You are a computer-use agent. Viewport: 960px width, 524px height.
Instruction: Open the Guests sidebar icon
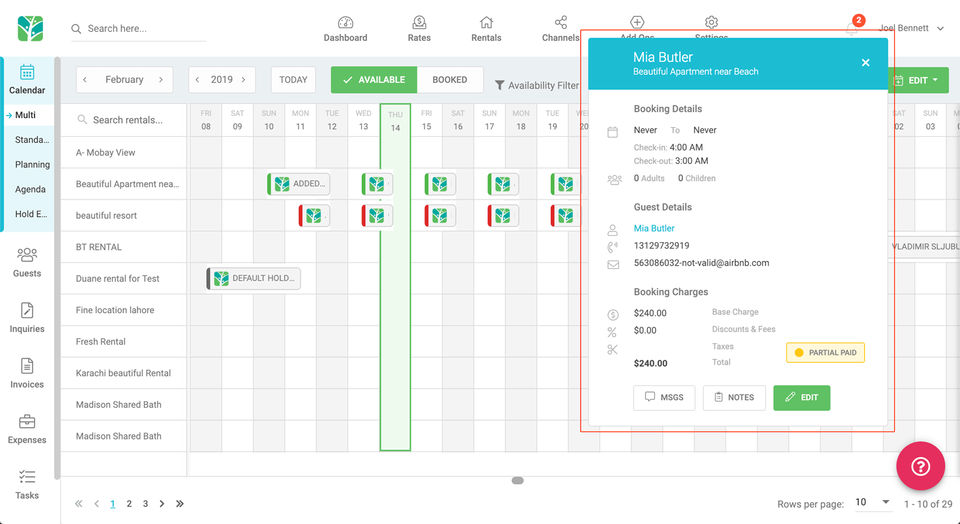[x=27, y=256]
